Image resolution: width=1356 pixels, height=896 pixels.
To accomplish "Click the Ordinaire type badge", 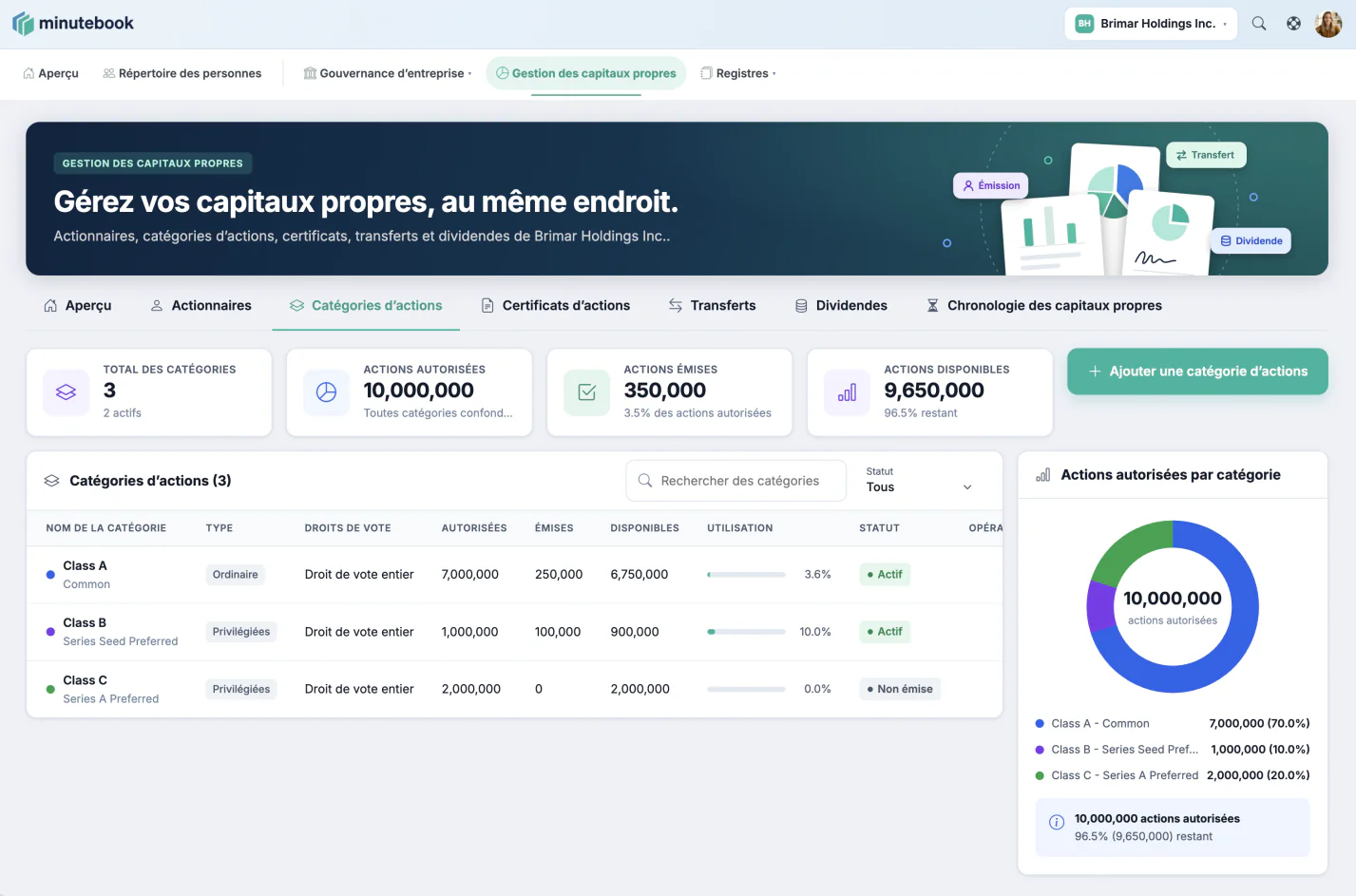I will (235, 575).
